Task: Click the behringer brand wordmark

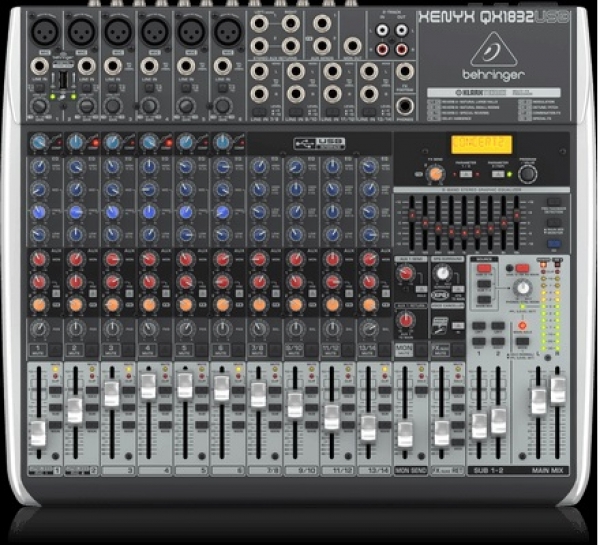Action: [493, 75]
